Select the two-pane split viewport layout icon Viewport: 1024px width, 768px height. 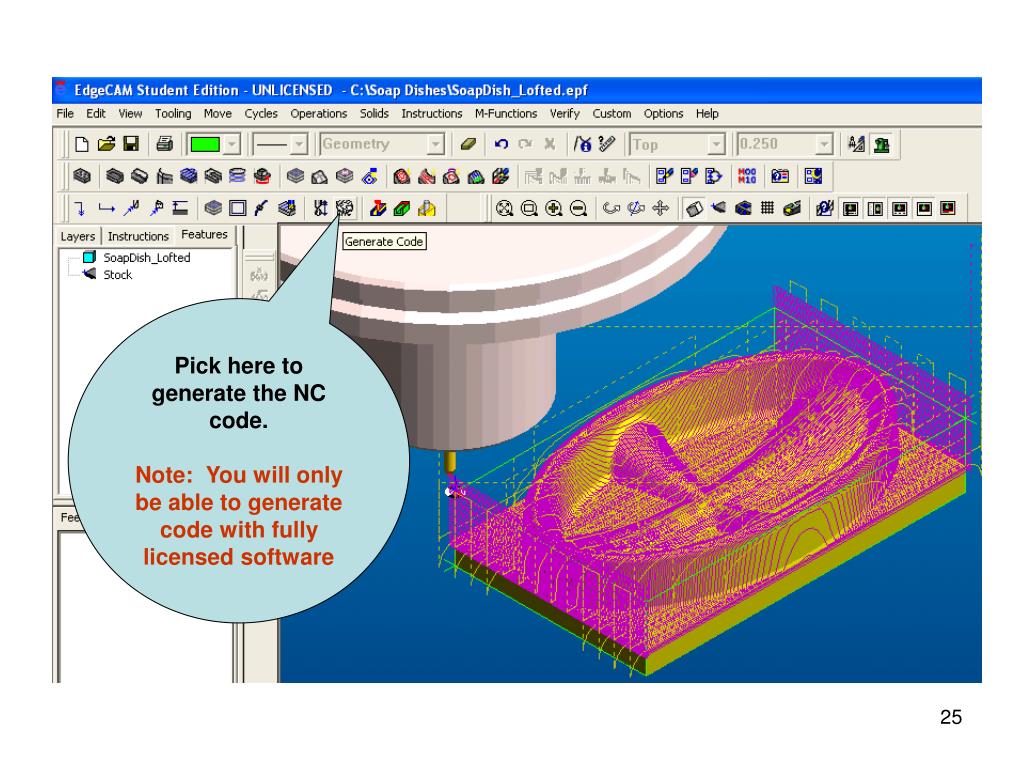(x=875, y=208)
